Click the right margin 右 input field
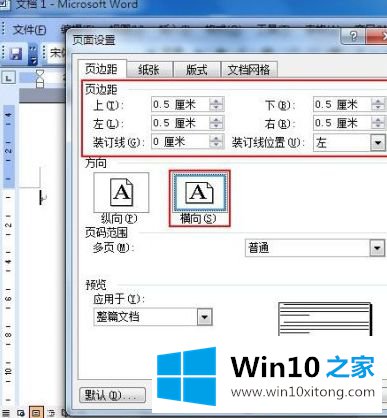Image resolution: width=387 pixels, height=418 pixels. pos(342,123)
